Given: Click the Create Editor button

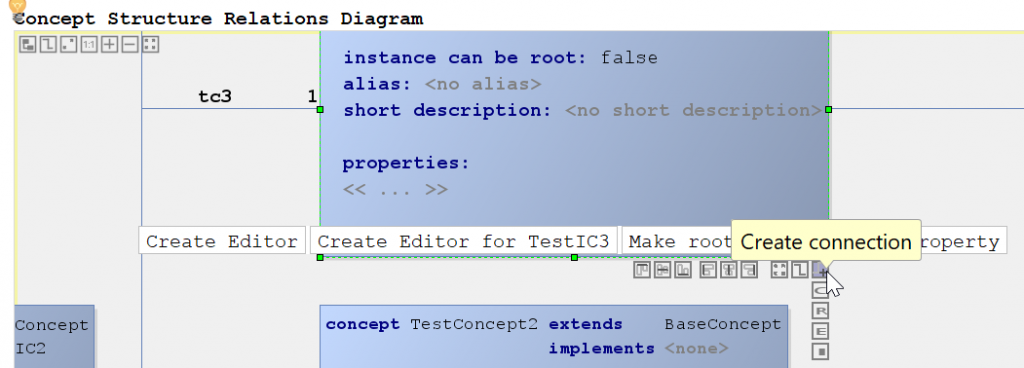Looking at the screenshot, I should [222, 241].
